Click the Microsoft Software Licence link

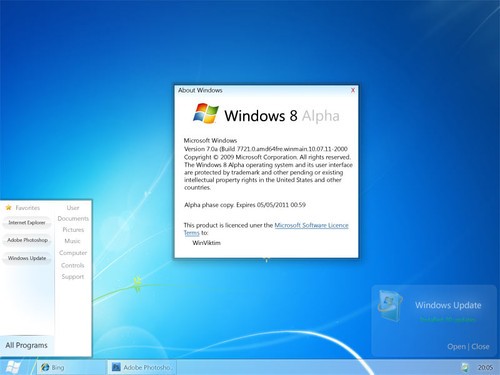coord(311,225)
